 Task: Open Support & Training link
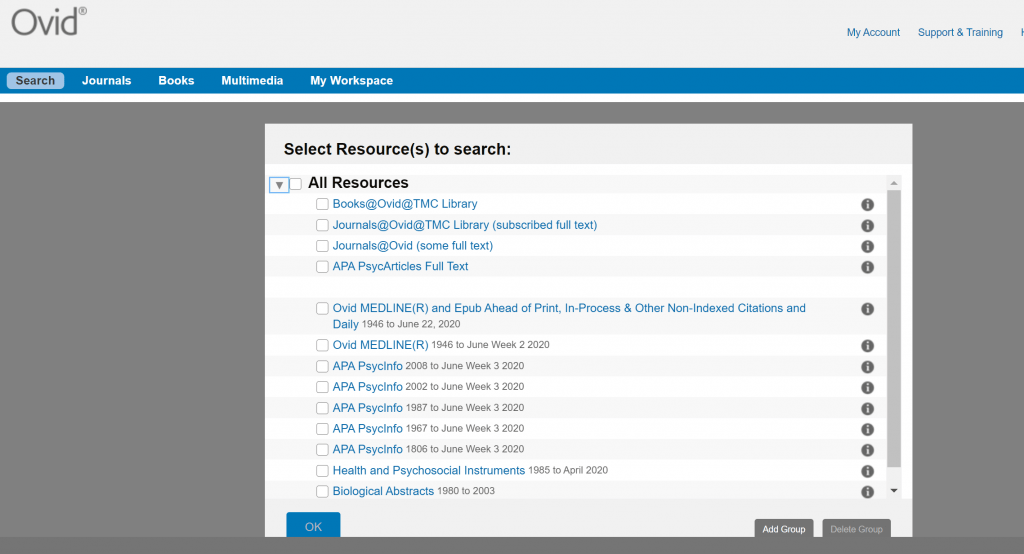coord(960,33)
